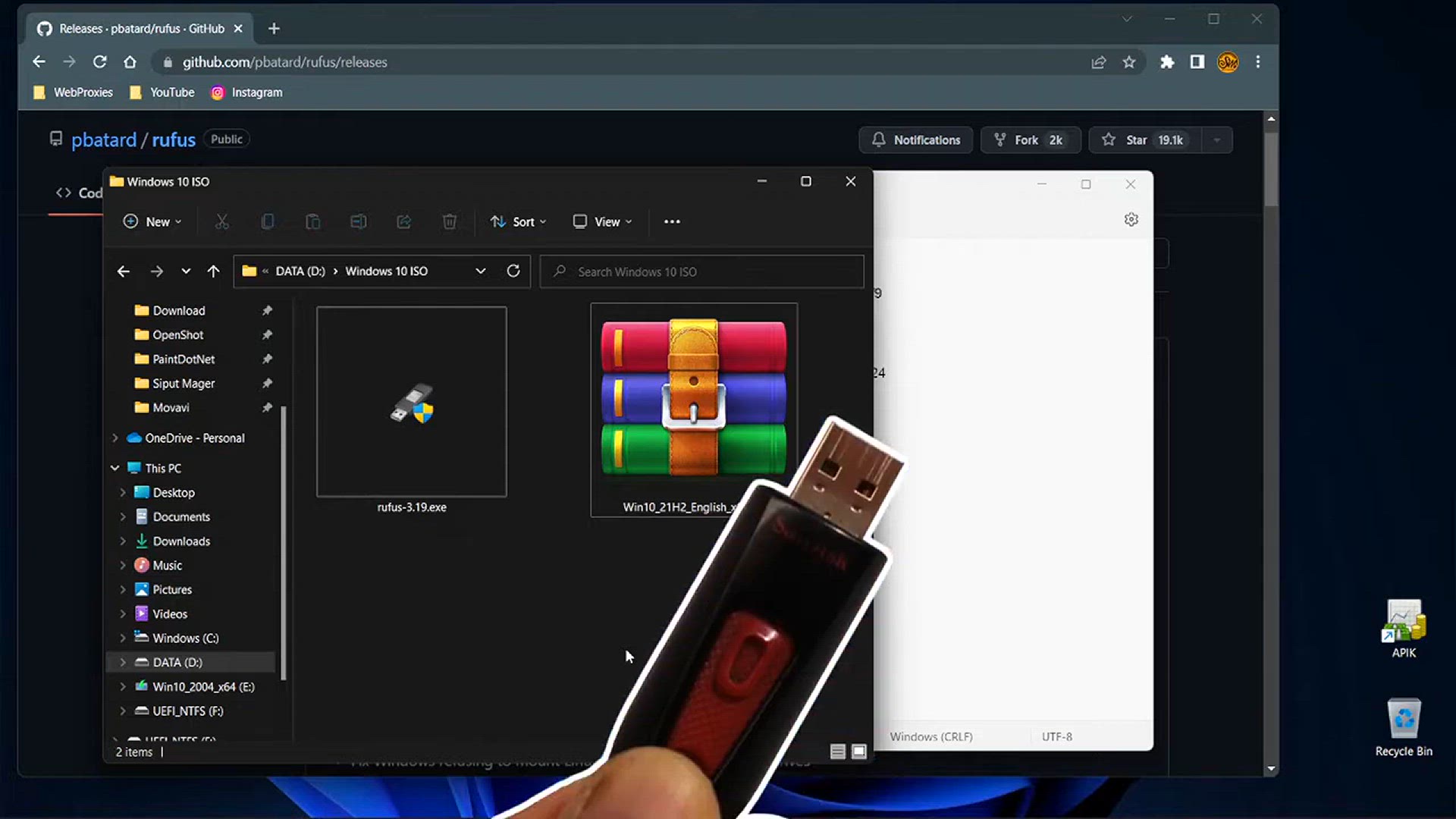Collapse the This PC tree node
The height and width of the screenshot is (819, 1456).
click(115, 468)
